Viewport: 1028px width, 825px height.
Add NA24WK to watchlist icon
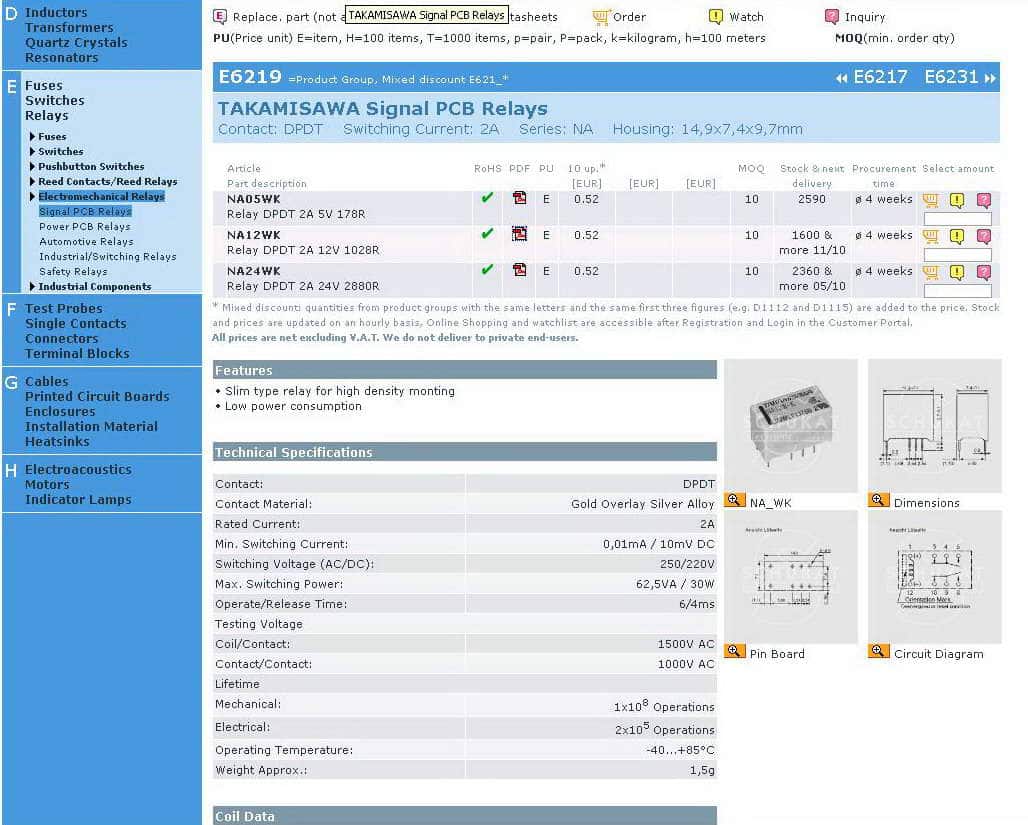pos(957,272)
